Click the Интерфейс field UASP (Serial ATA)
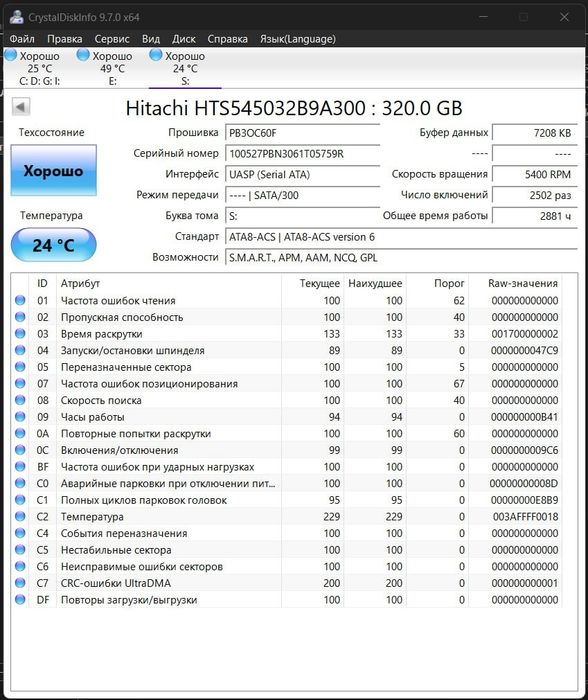The width and height of the screenshot is (588, 700). [302, 175]
